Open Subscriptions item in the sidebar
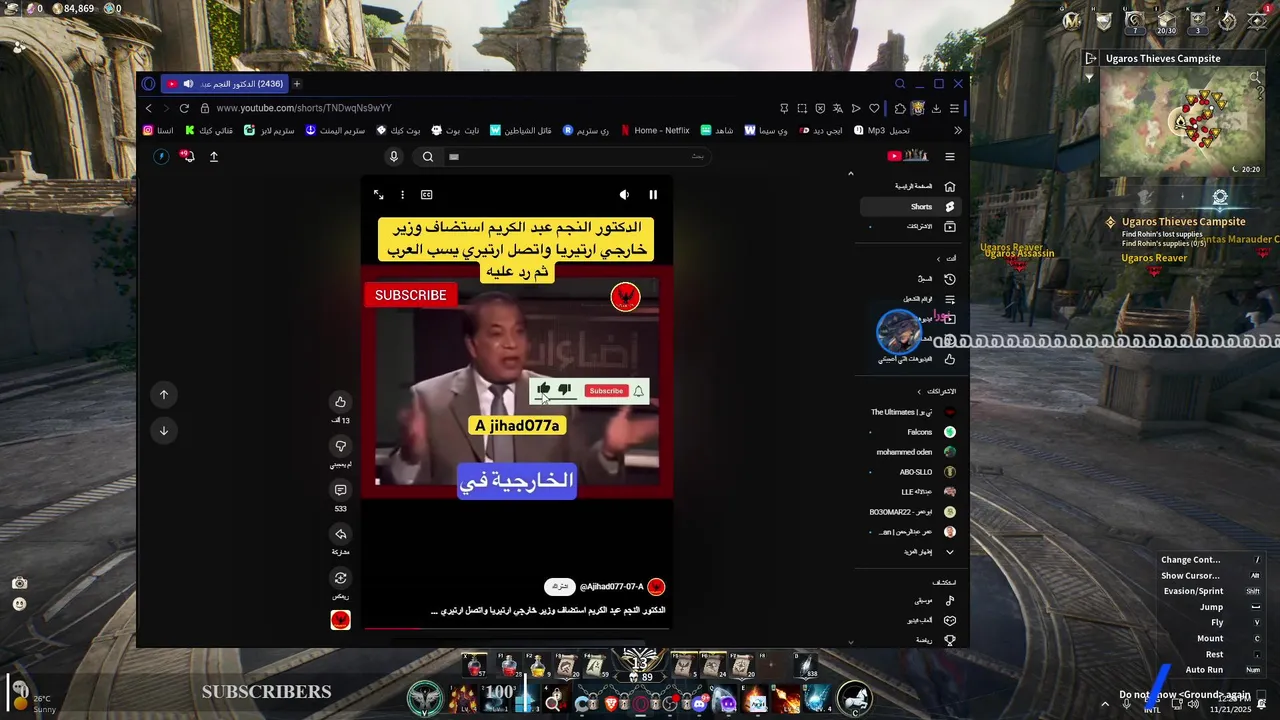The image size is (1280, 720). (910, 227)
